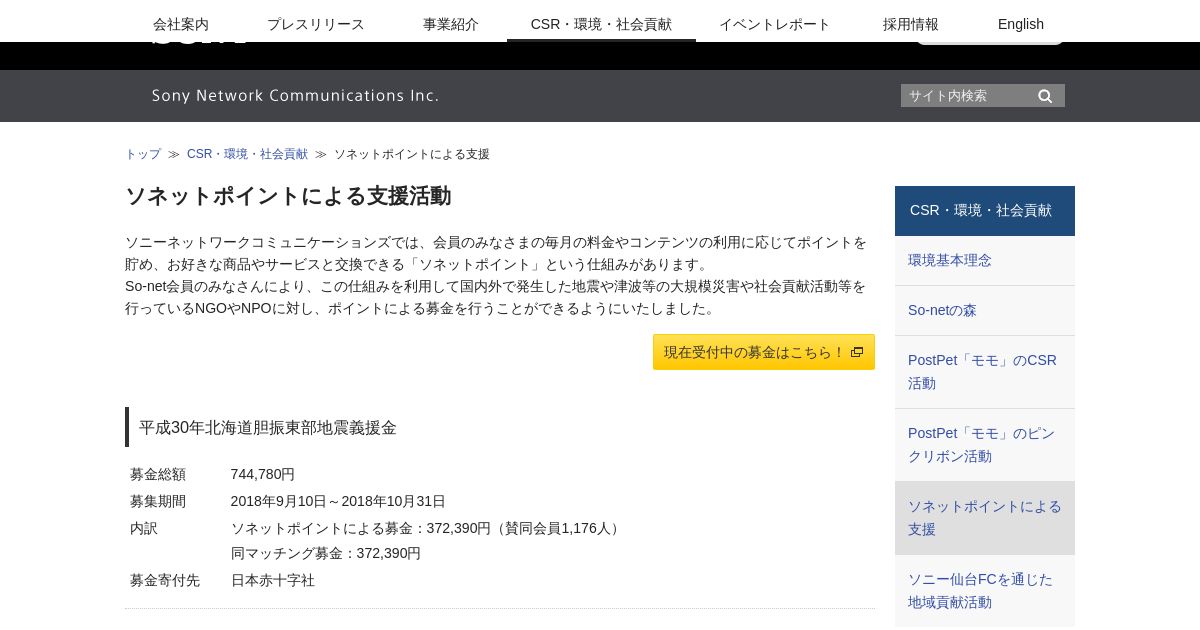Screen dimensions: 1200x630
Task: Click the 744,780円 total donation amount
Action: click(263, 474)
